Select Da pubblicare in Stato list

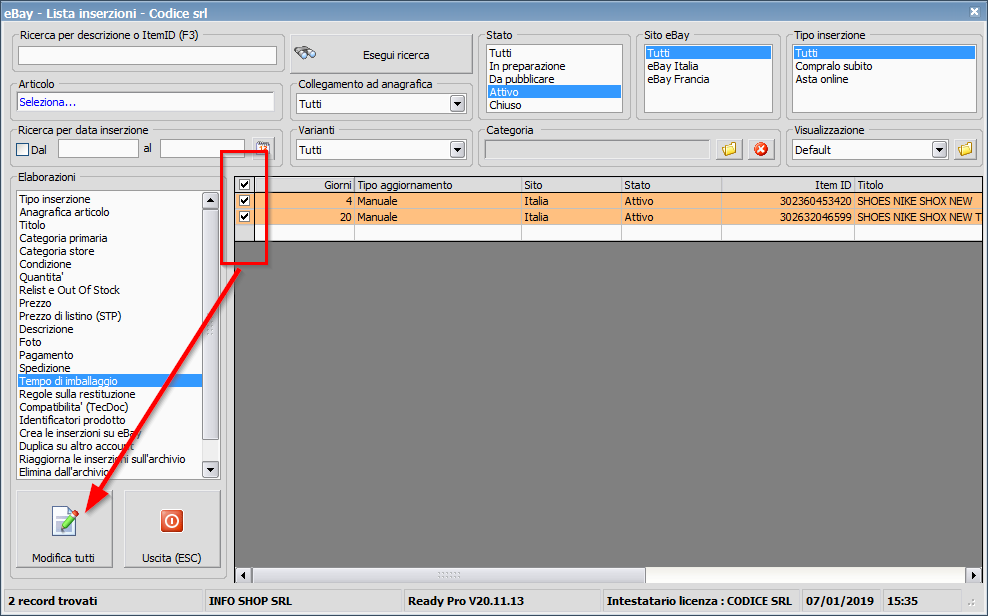[x=554, y=79]
